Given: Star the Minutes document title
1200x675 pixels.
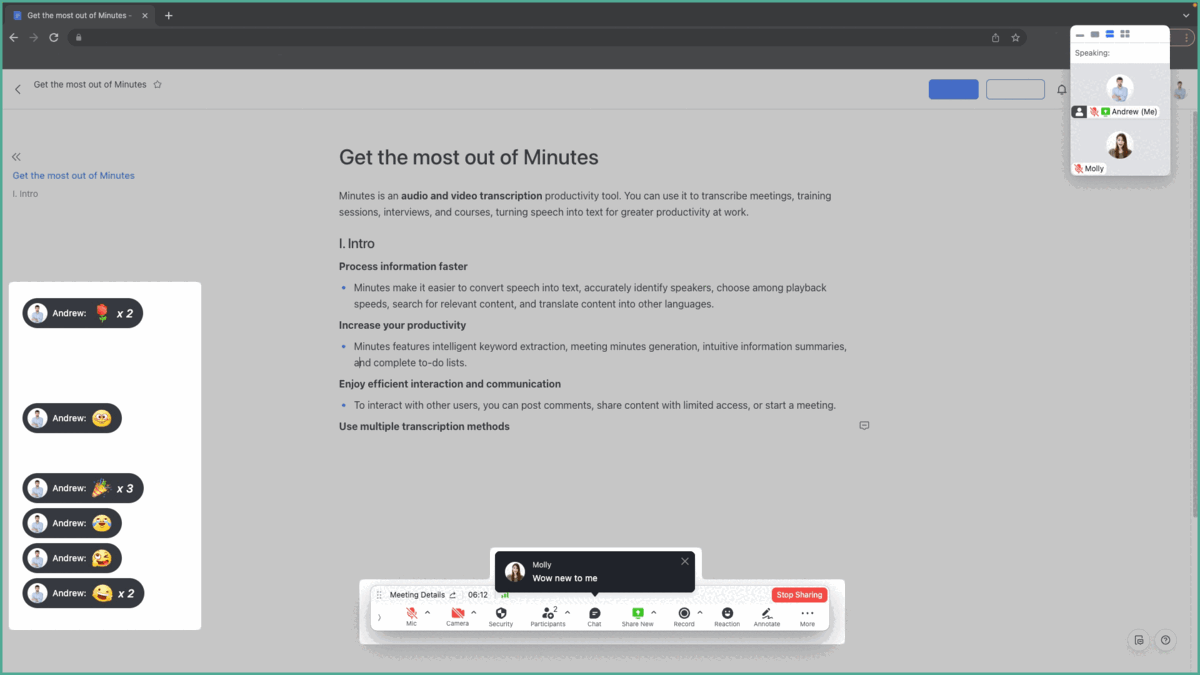Looking at the screenshot, I should click(158, 85).
